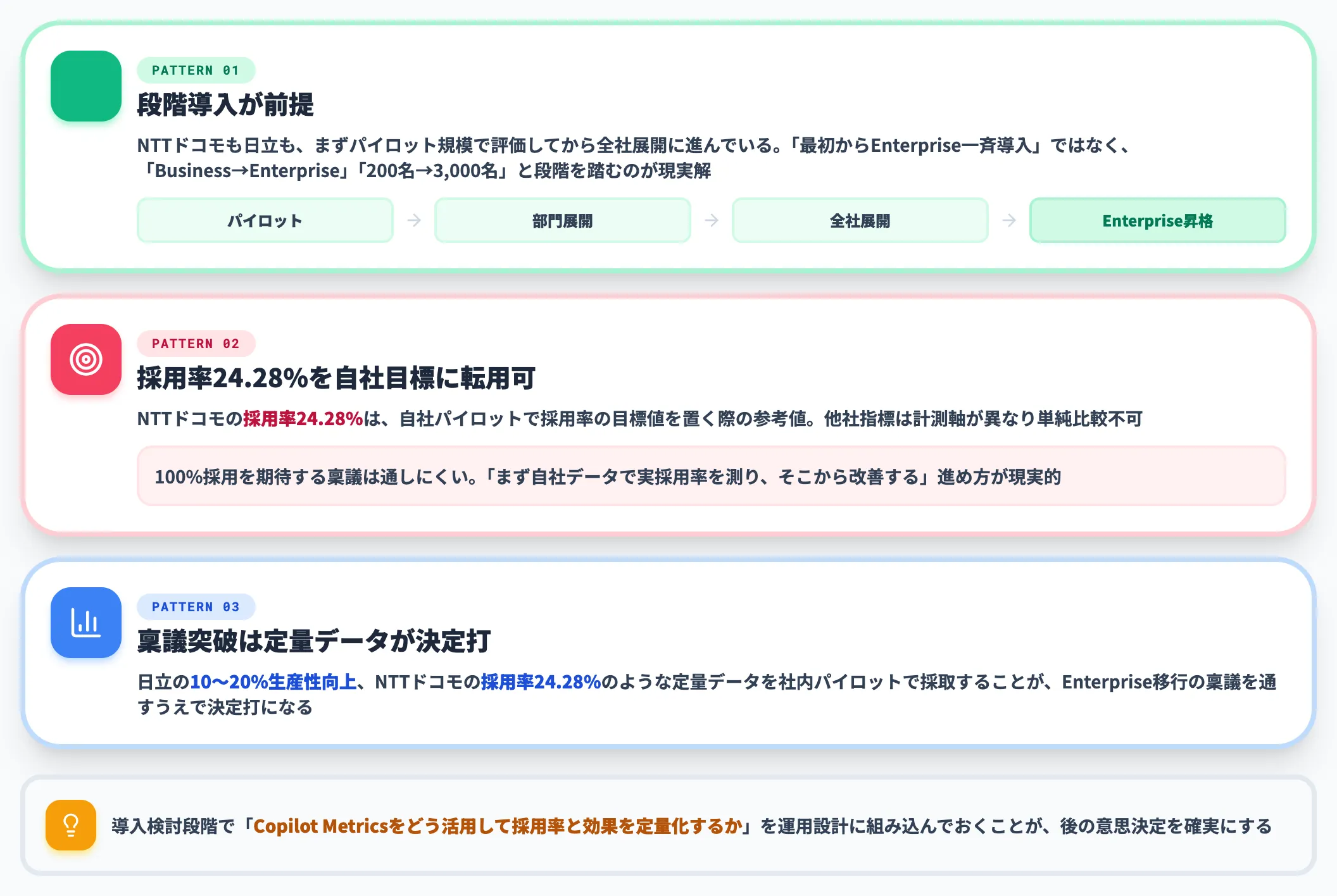Click the heading 稟議突破は定量データが決定打

coord(314,641)
